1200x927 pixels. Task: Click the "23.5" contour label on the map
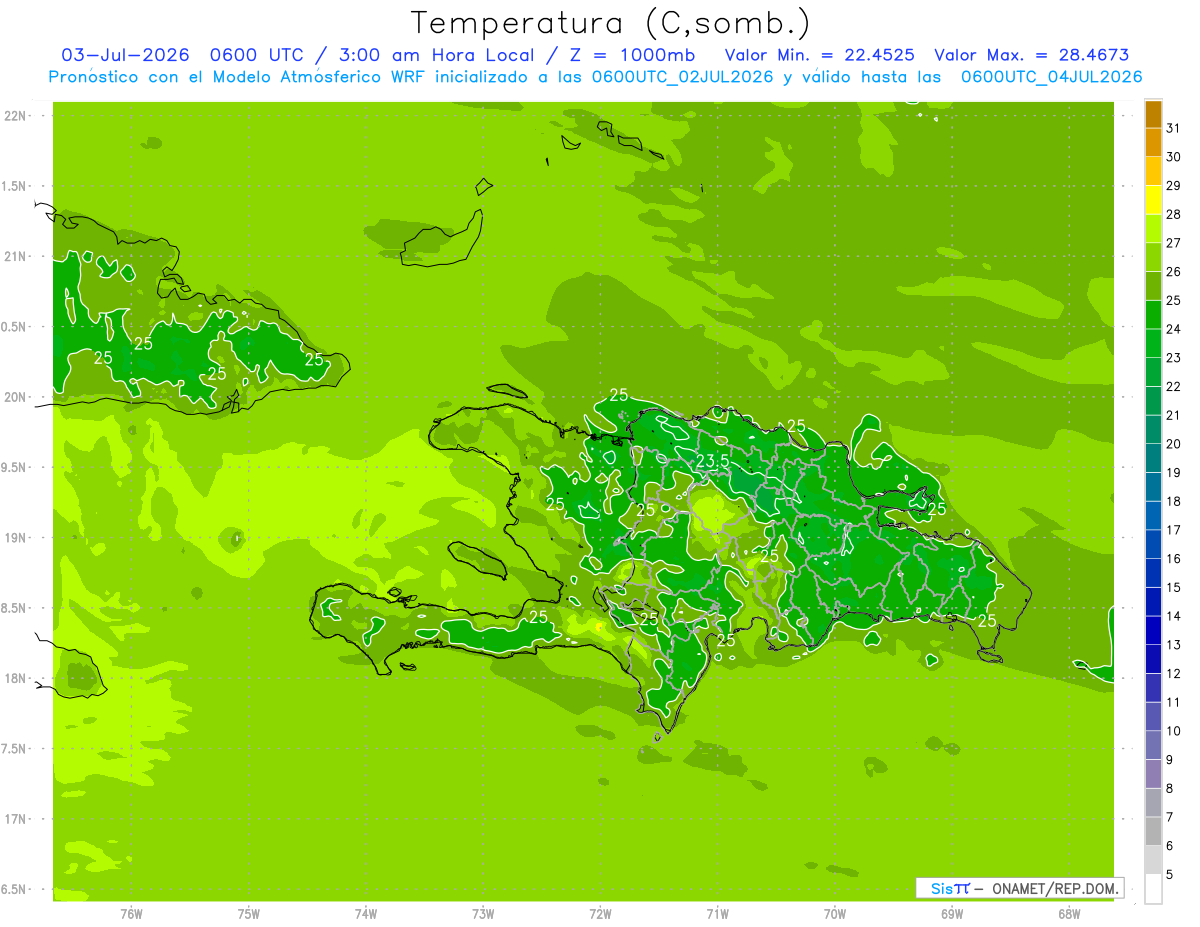711,461
